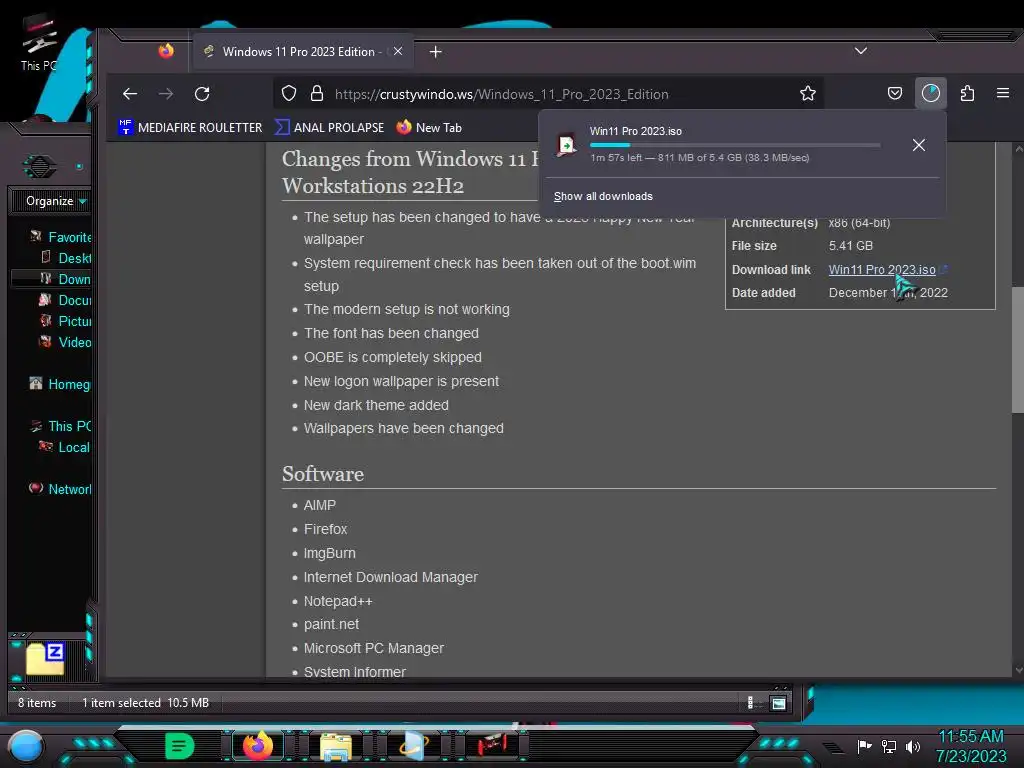Click the Explorer hexagon navigation button

click(x=39, y=166)
